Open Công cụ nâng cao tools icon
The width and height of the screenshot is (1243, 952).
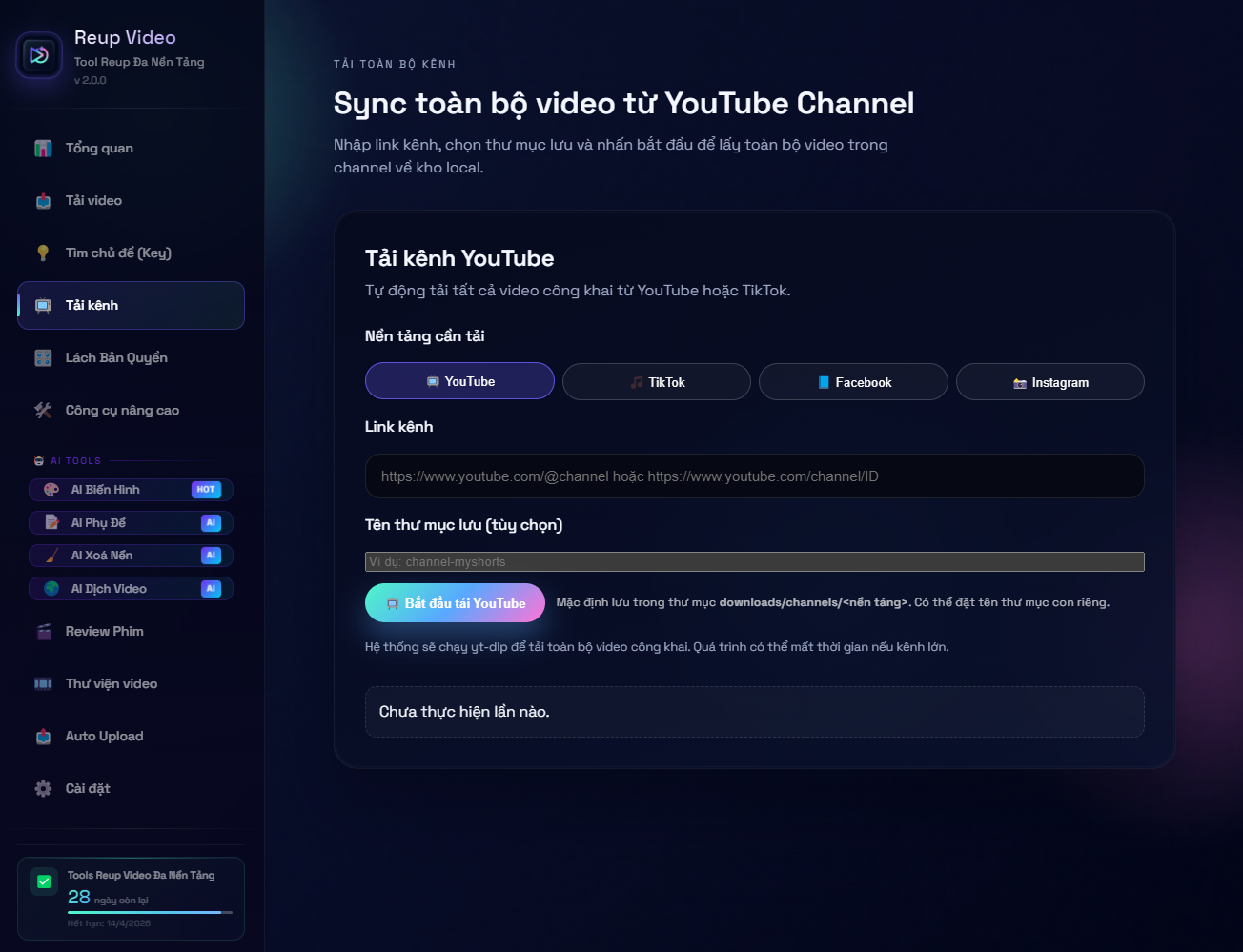click(44, 411)
